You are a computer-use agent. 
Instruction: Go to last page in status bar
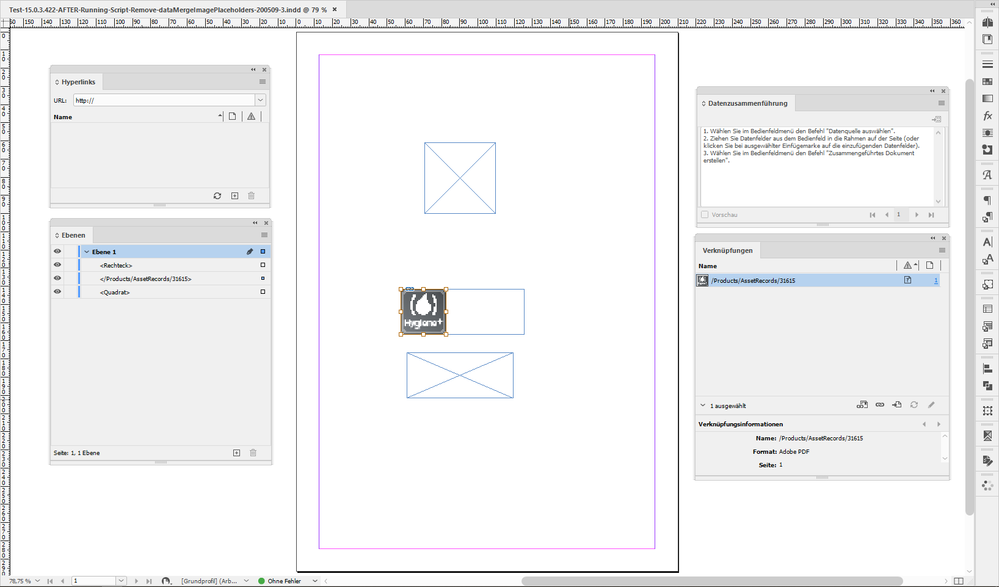(149, 581)
